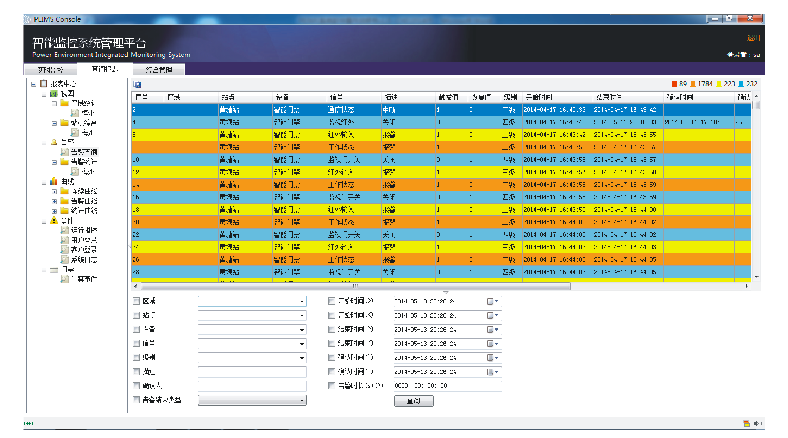This screenshot has height=438, width=788.
Task: Open calendar picker for 开始时间<= field
Action: click(x=492, y=315)
